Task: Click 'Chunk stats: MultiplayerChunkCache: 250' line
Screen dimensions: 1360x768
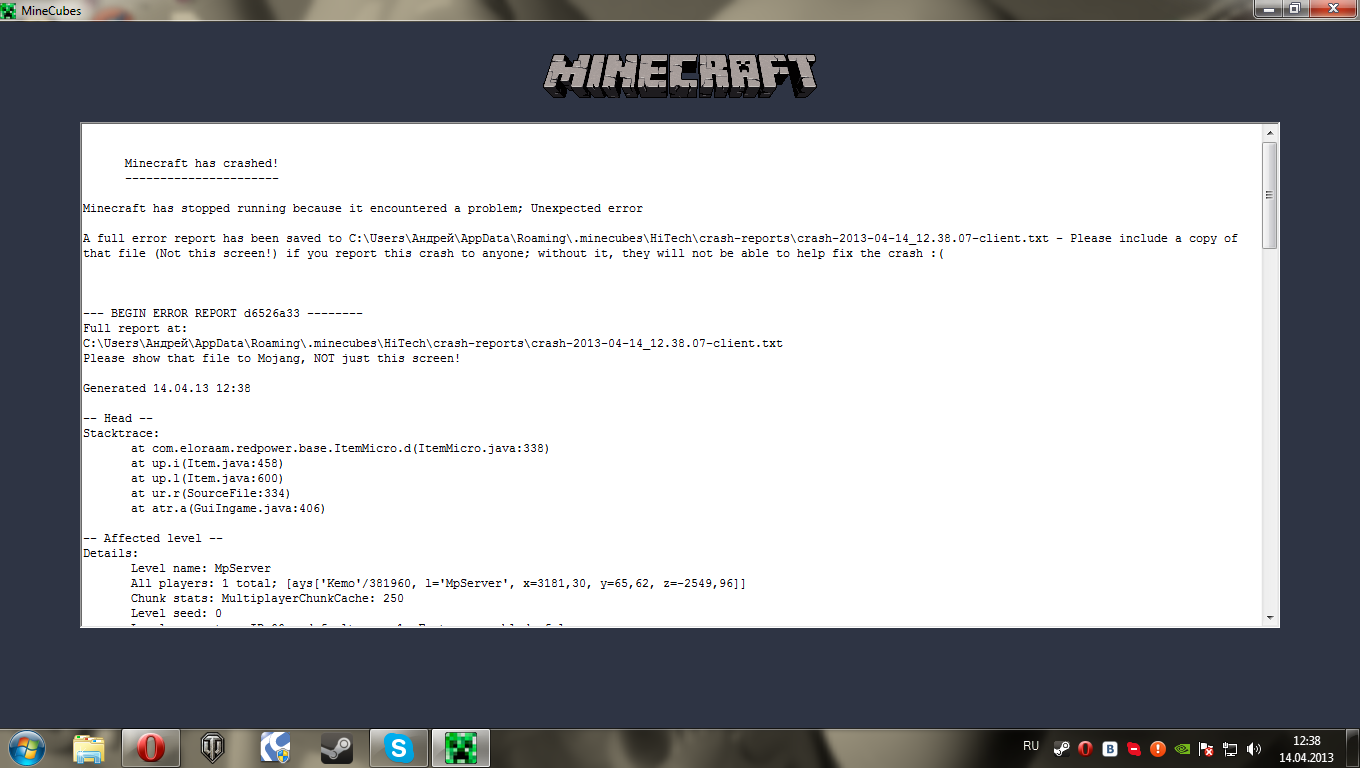Action: (267, 598)
